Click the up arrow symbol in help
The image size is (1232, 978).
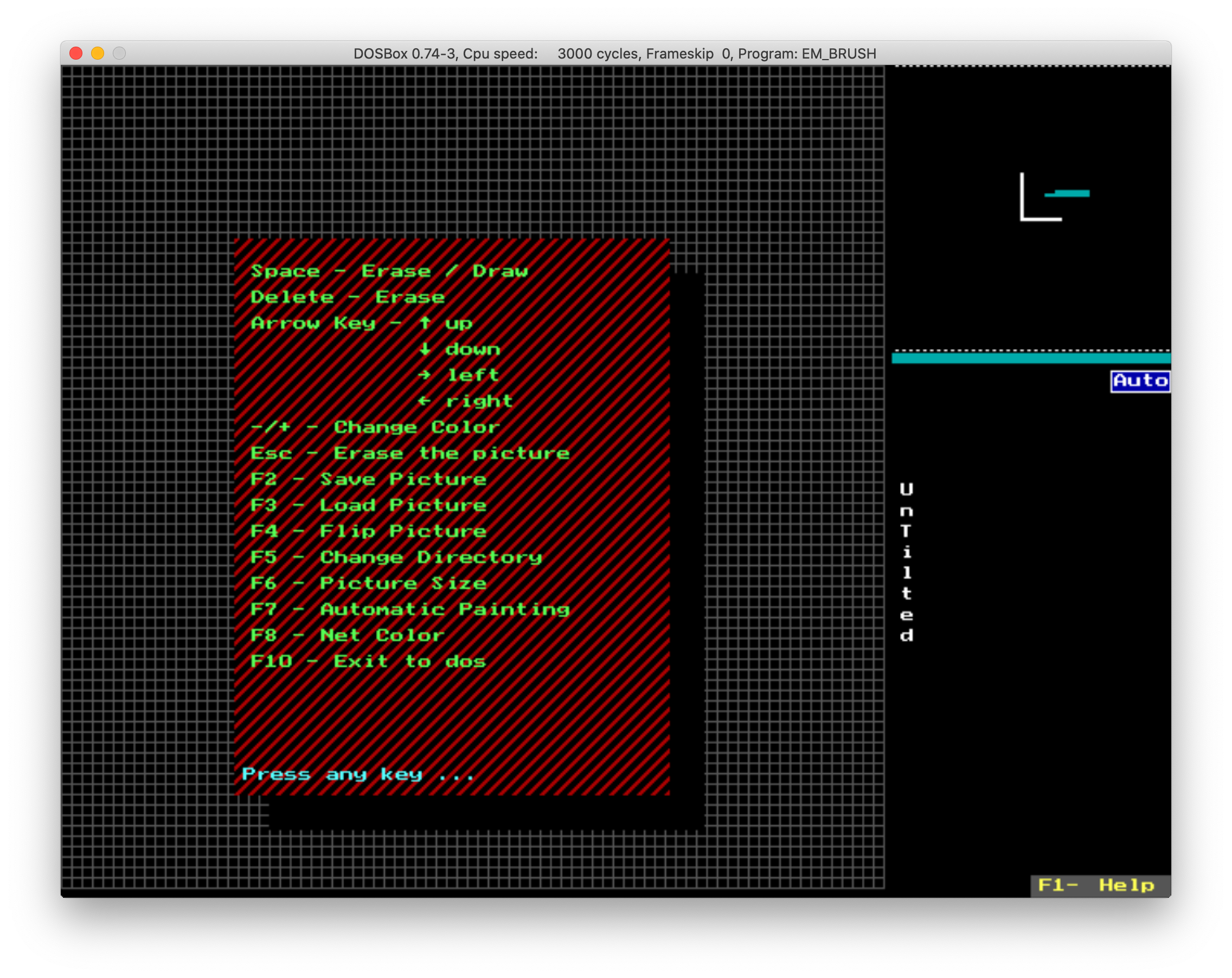(x=425, y=323)
